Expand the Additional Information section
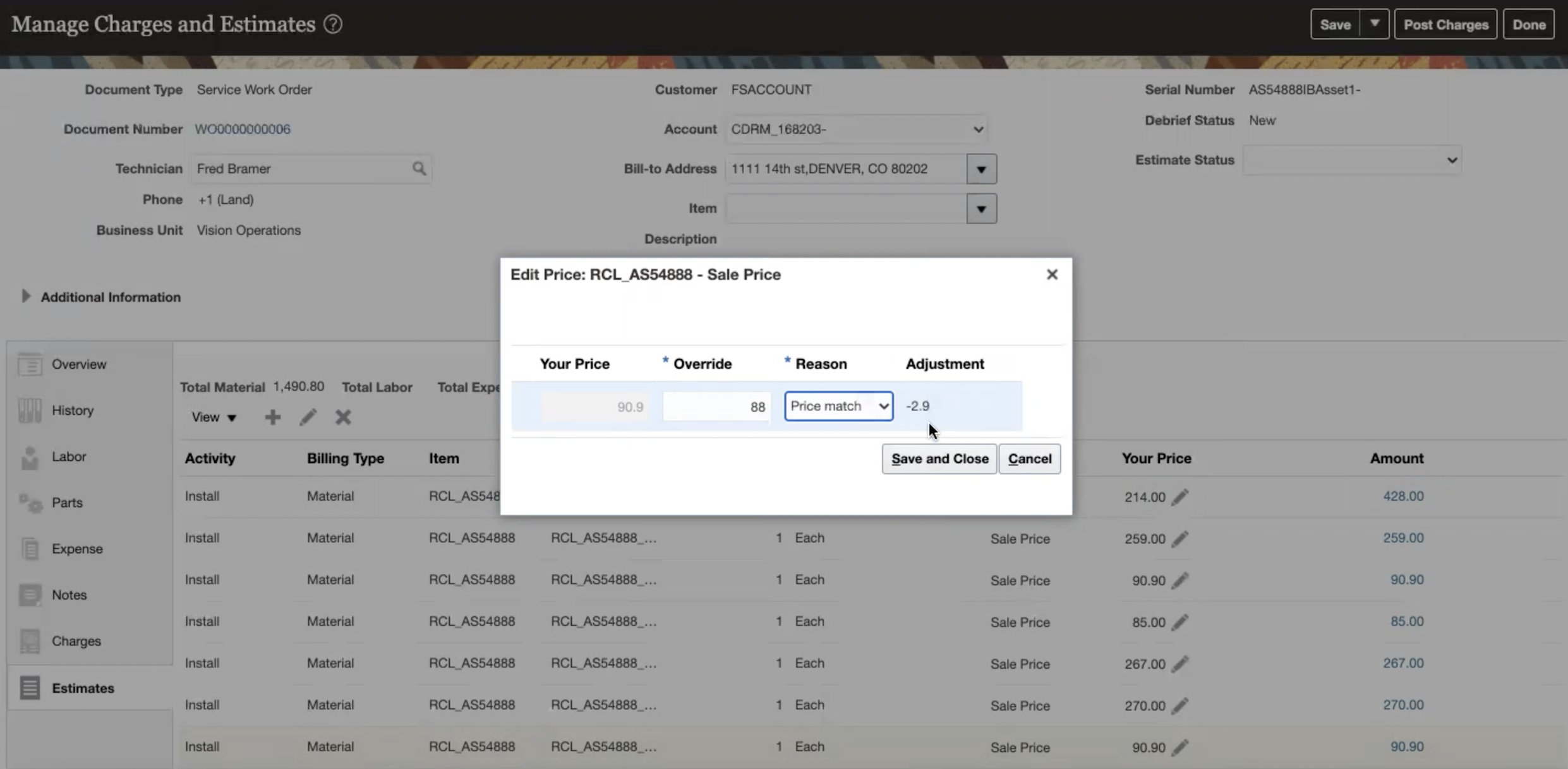Viewport: 1568px width, 769px height. pos(26,296)
